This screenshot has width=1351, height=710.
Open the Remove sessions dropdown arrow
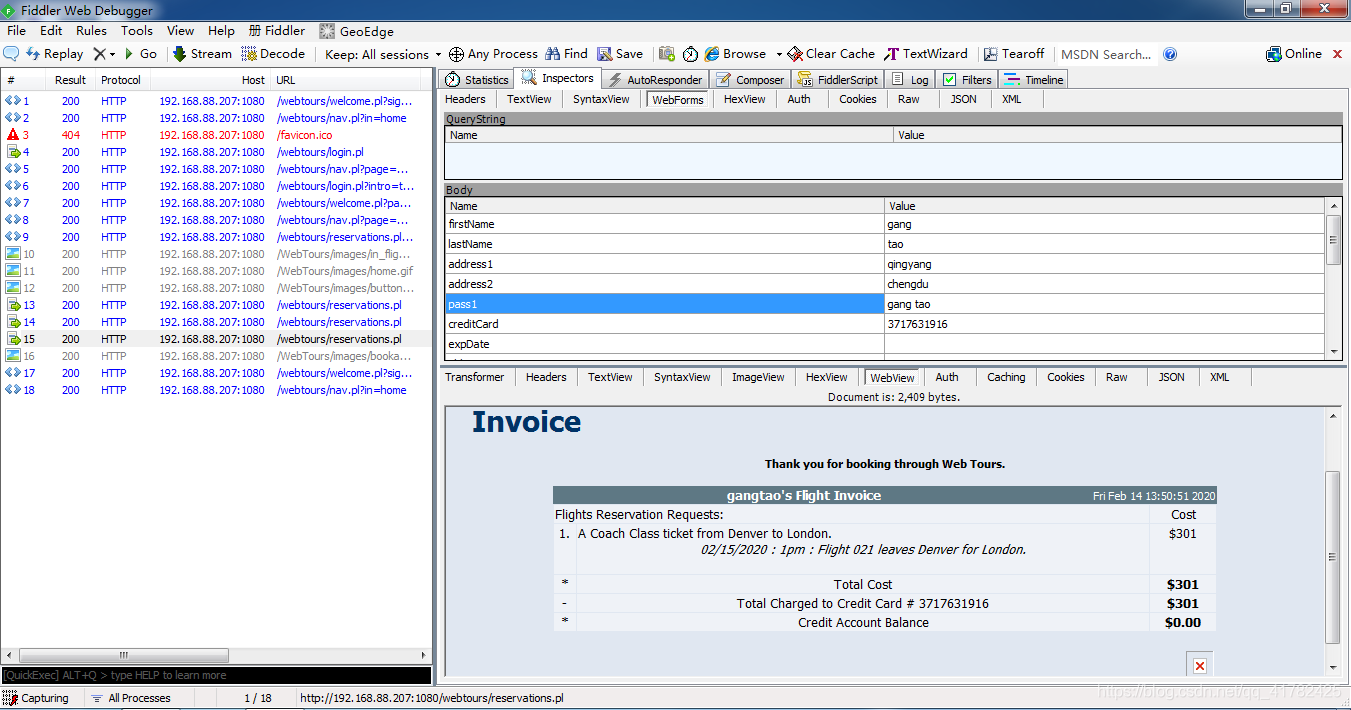[x=112, y=54]
